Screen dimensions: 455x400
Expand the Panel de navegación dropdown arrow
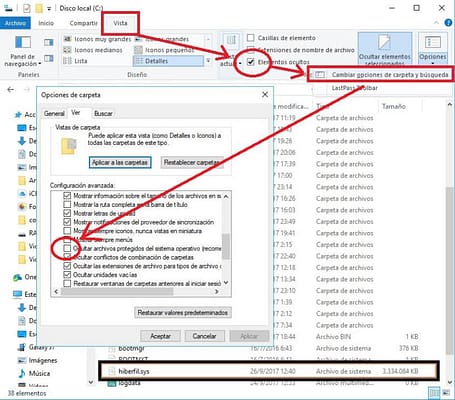point(40,64)
